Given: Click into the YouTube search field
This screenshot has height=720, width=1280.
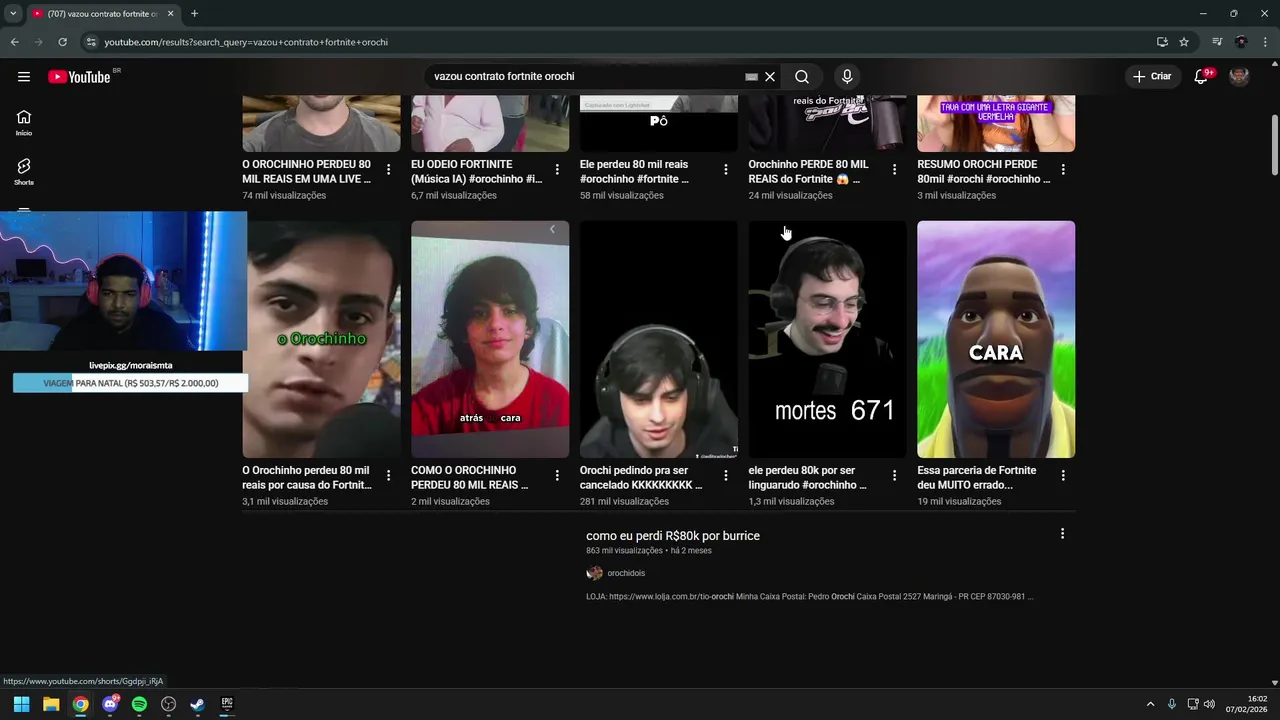Looking at the screenshot, I should click(585, 77).
